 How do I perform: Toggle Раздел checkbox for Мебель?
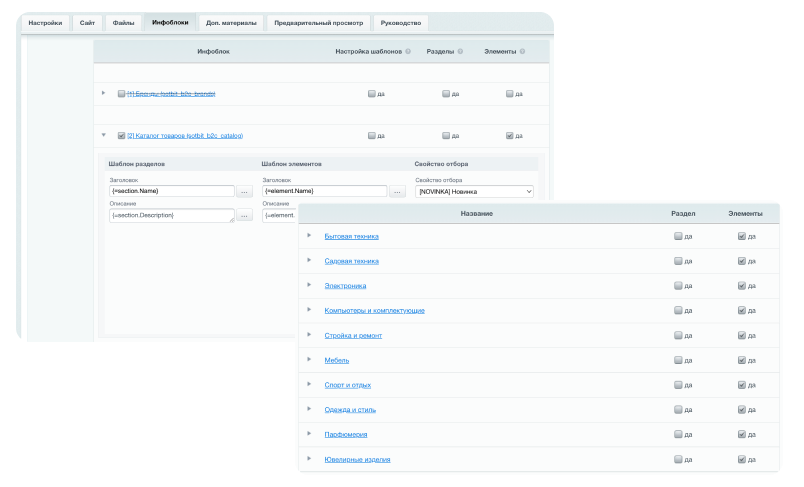coord(678,360)
